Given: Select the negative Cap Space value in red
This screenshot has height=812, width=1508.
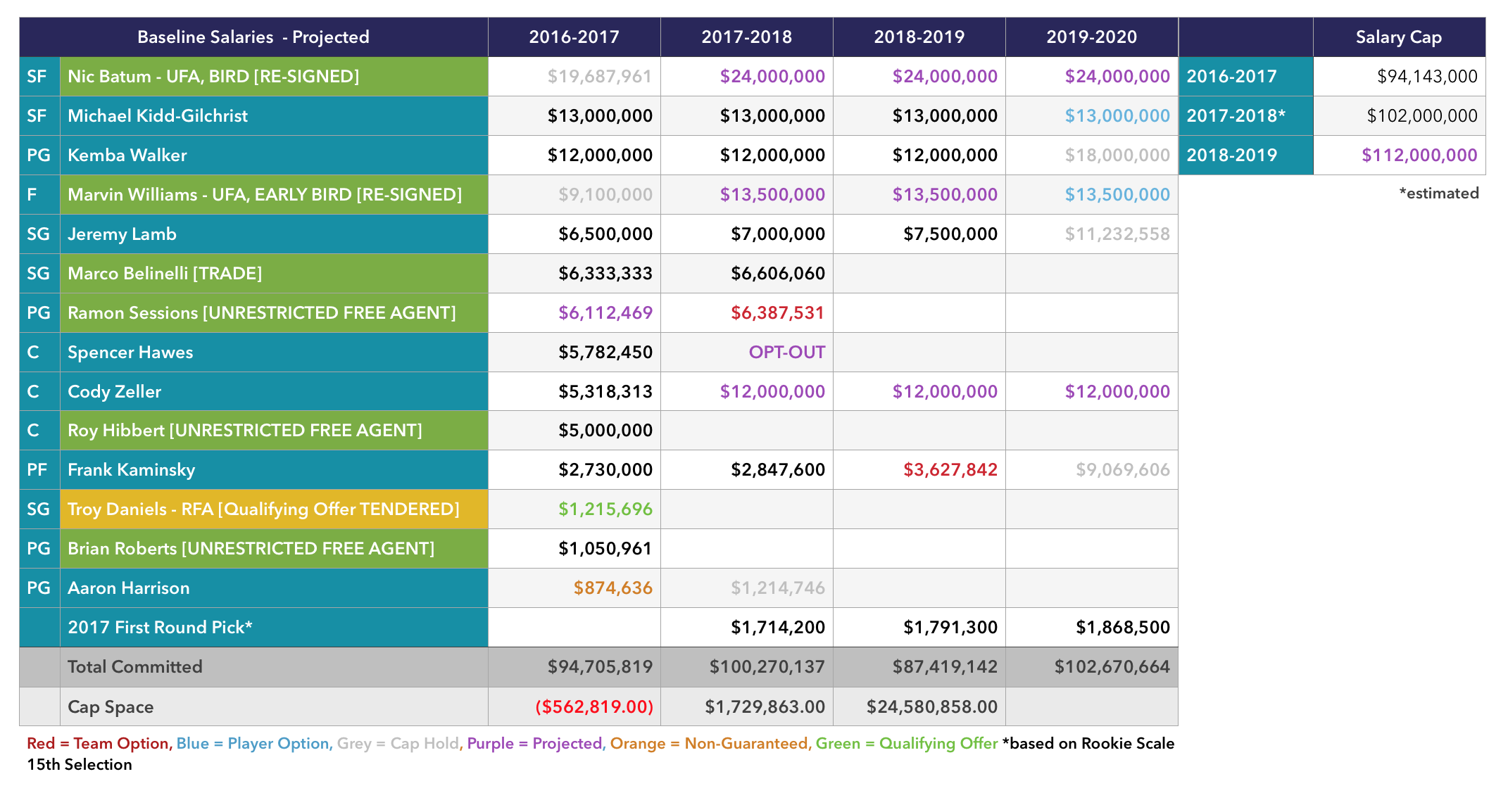Looking at the screenshot, I should [x=594, y=706].
